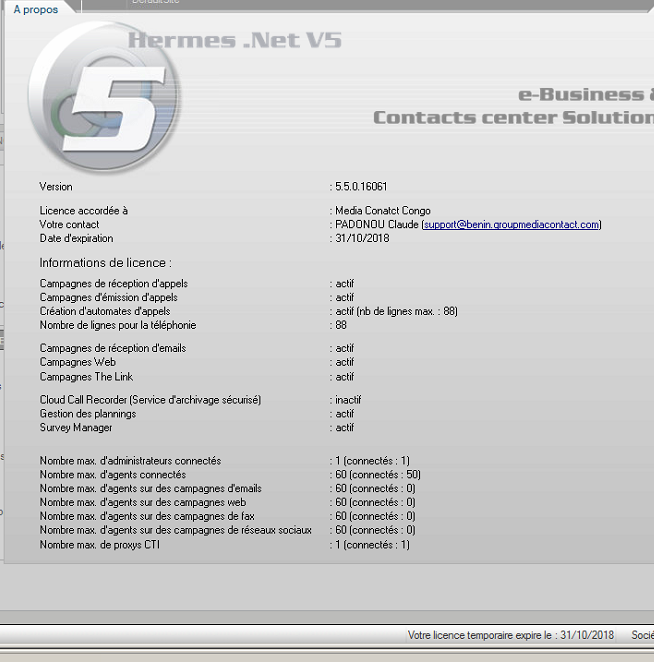The width and height of the screenshot is (654, 662).
Task: Click the Hermes 5 logo icon
Action: 105,97
